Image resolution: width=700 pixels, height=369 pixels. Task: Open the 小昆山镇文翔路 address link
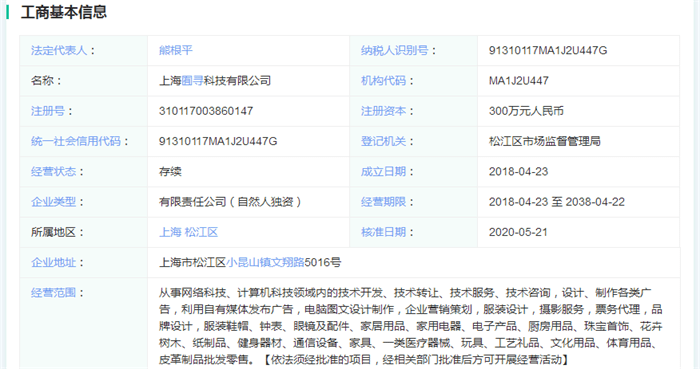click(x=265, y=262)
